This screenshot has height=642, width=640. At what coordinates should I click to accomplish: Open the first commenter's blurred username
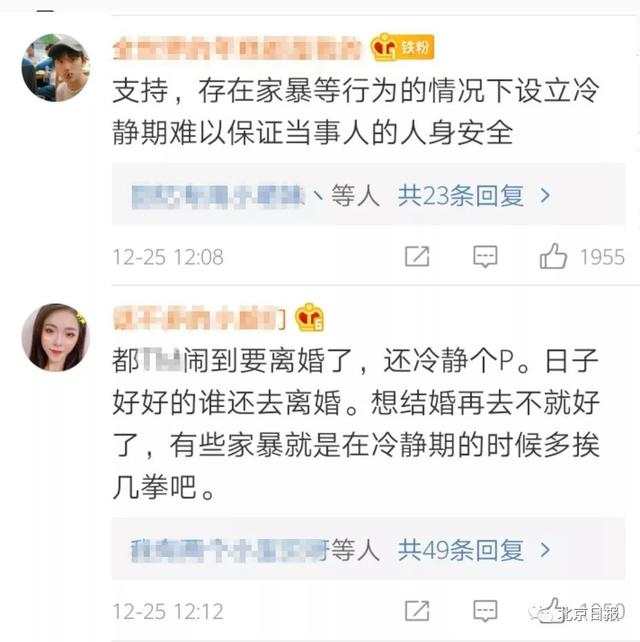(237, 48)
